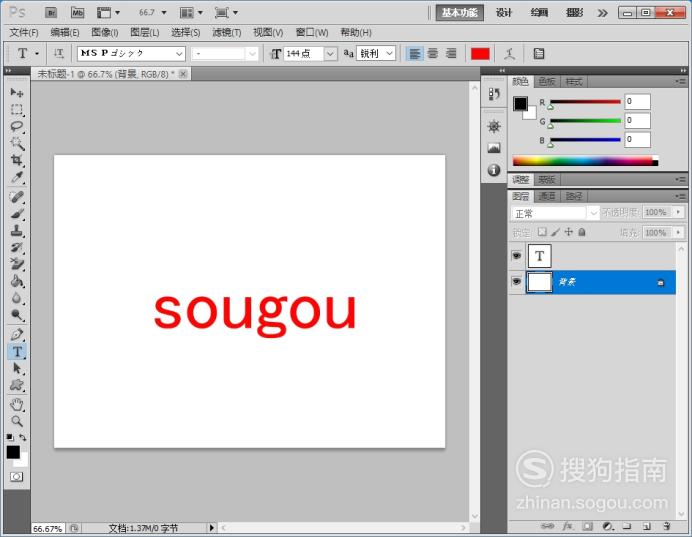Select the Clone Stamp tool
Image resolution: width=692 pixels, height=537 pixels.
click(17, 231)
